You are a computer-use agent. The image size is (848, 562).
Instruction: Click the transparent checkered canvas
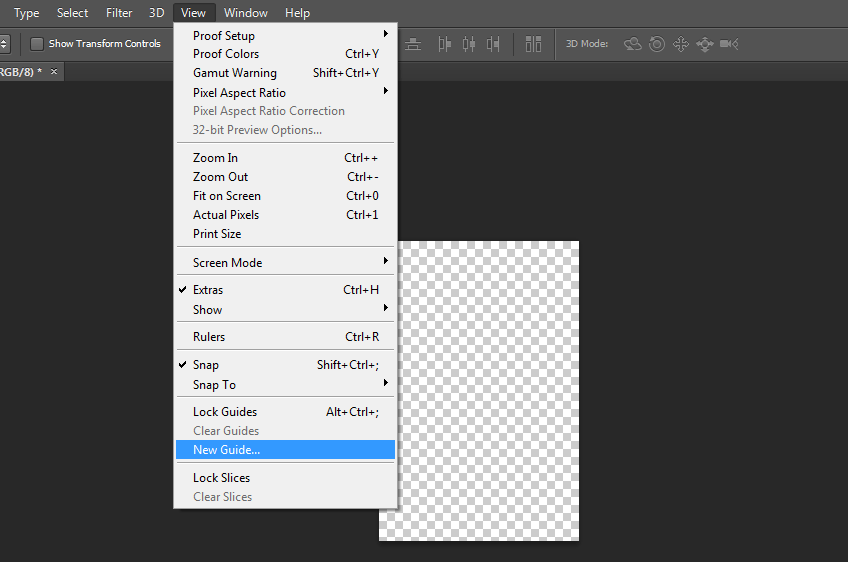488,391
